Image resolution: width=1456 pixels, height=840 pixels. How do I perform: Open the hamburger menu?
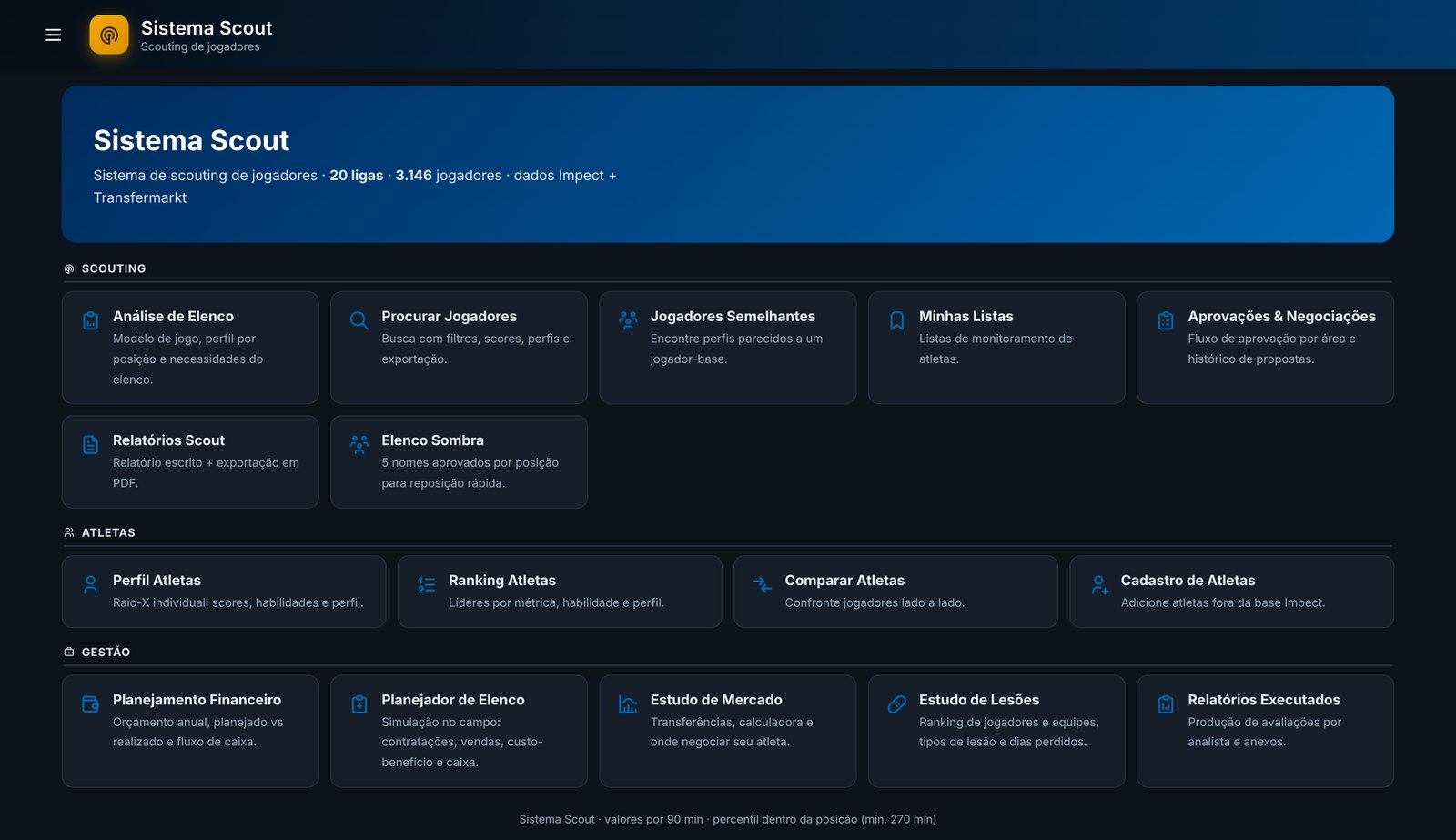[x=54, y=35]
